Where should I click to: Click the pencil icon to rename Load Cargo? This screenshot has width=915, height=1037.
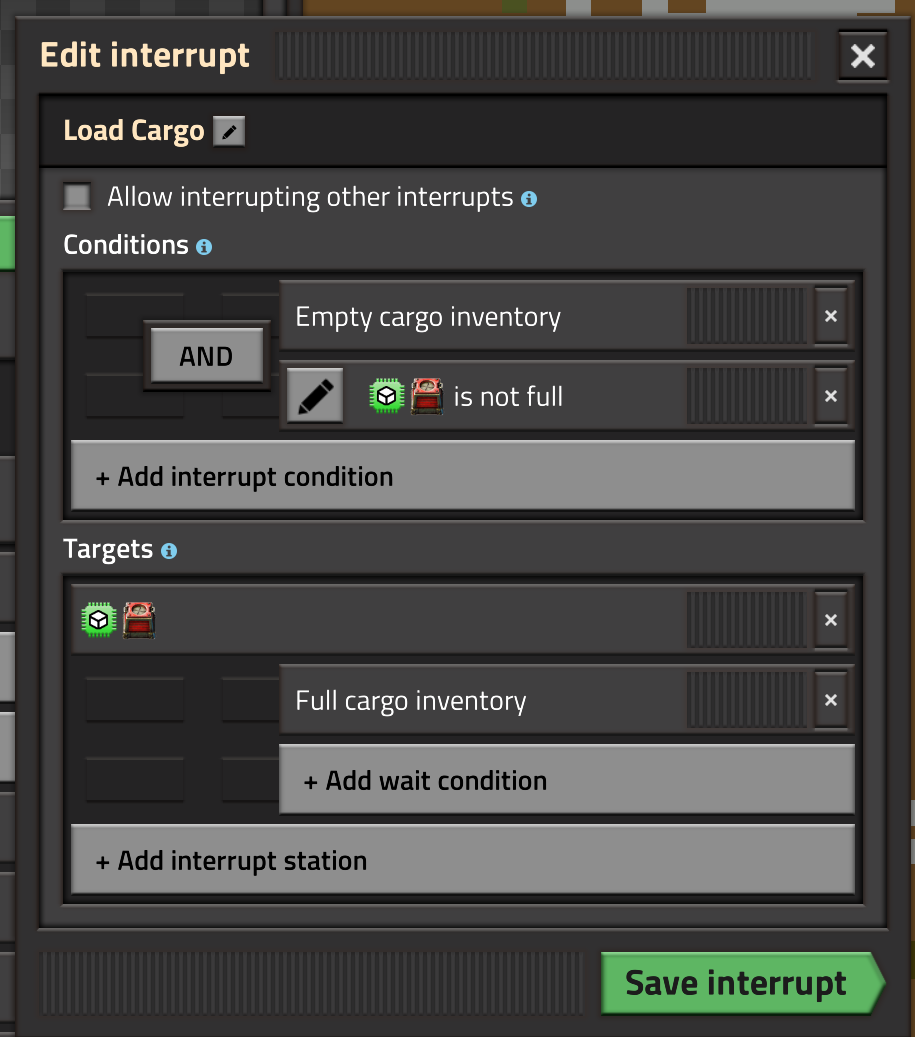pos(229,131)
